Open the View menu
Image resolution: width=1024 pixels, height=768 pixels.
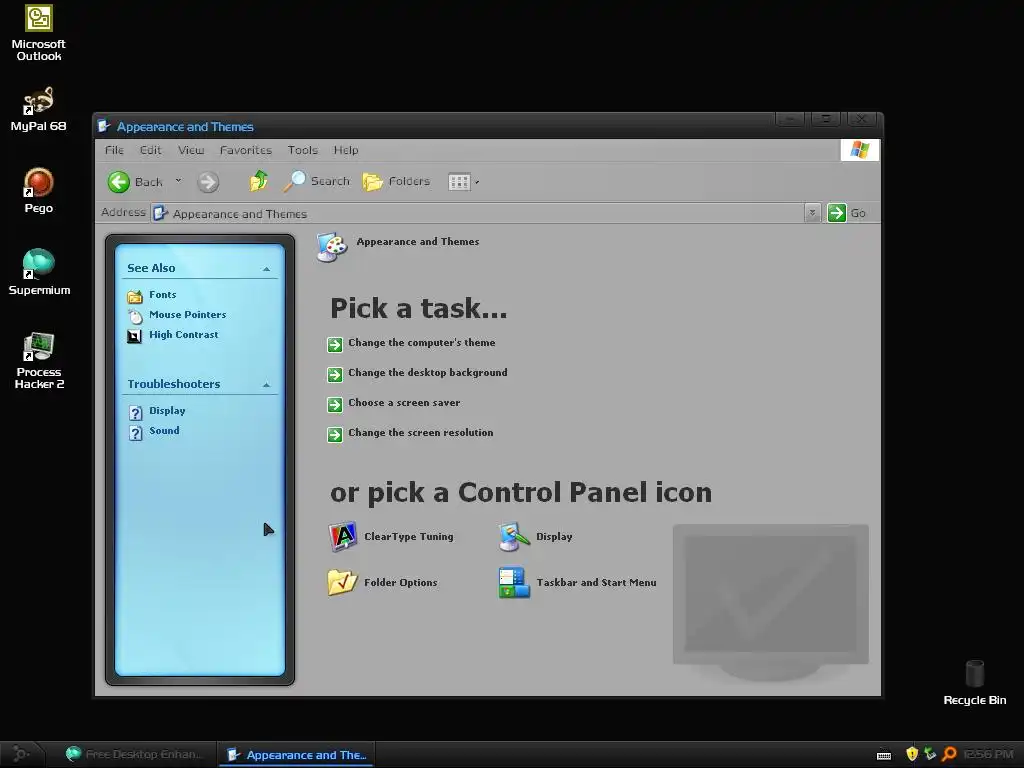click(191, 150)
